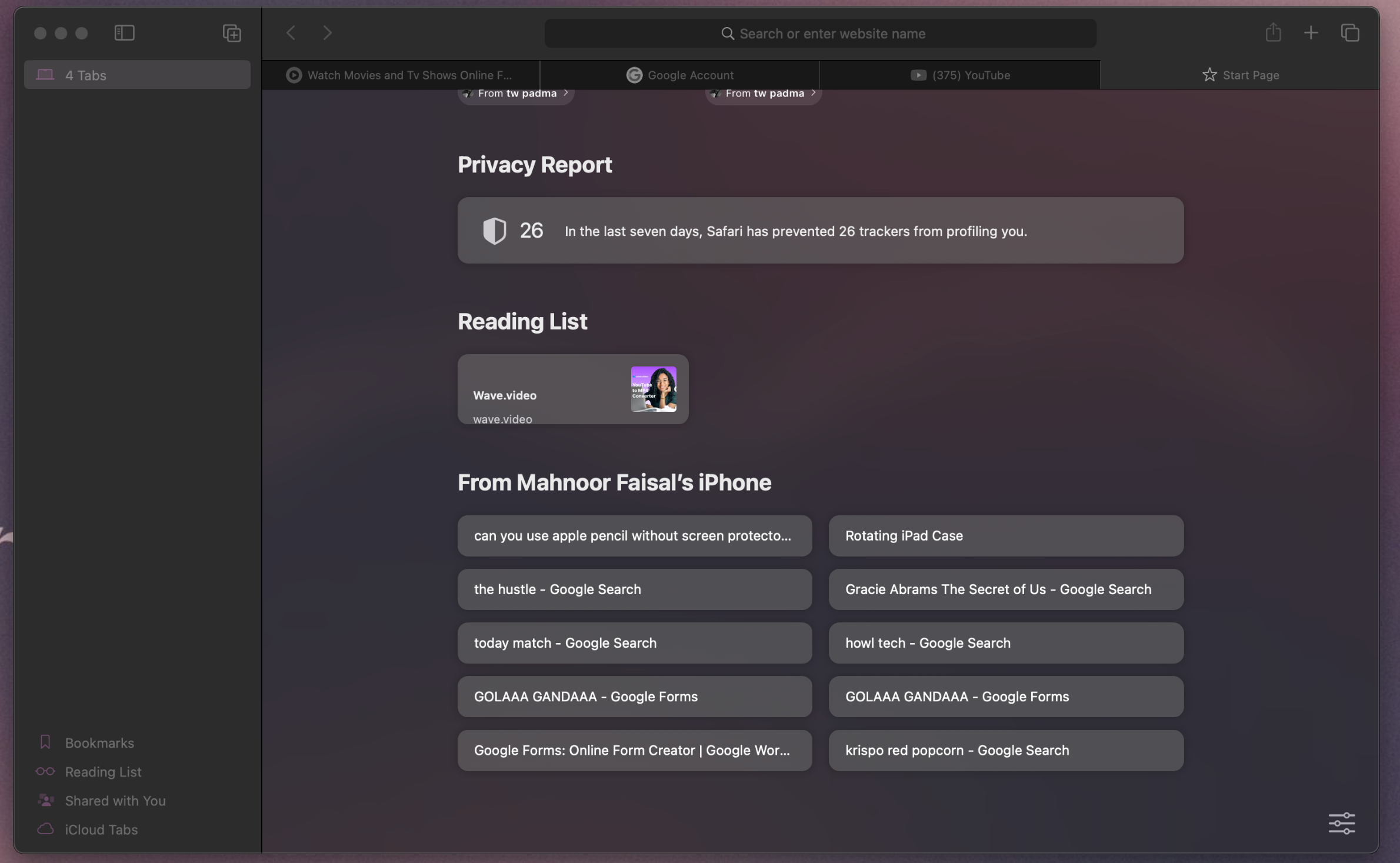Switch to the Google Account tab

tap(680, 75)
